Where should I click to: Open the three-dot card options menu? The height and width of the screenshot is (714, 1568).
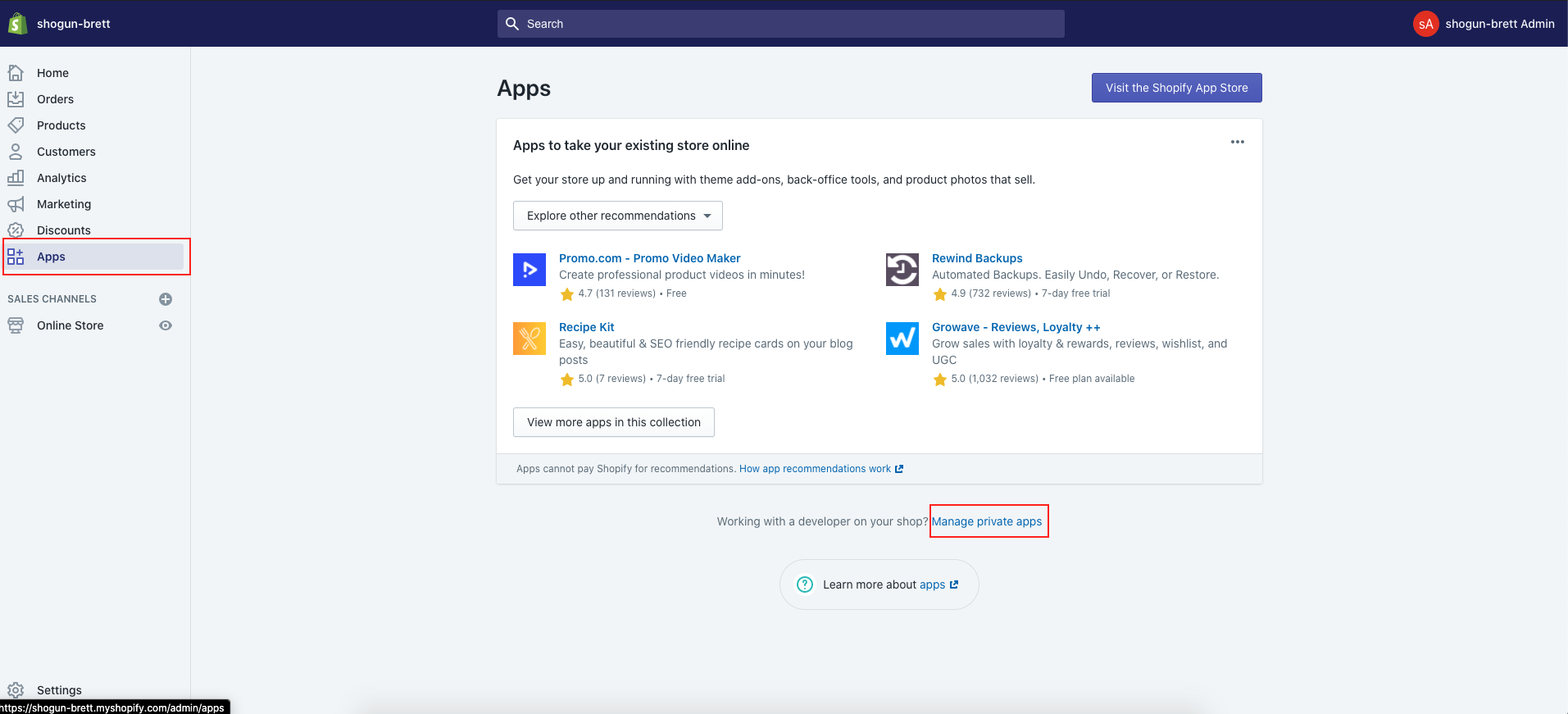pos(1238,142)
